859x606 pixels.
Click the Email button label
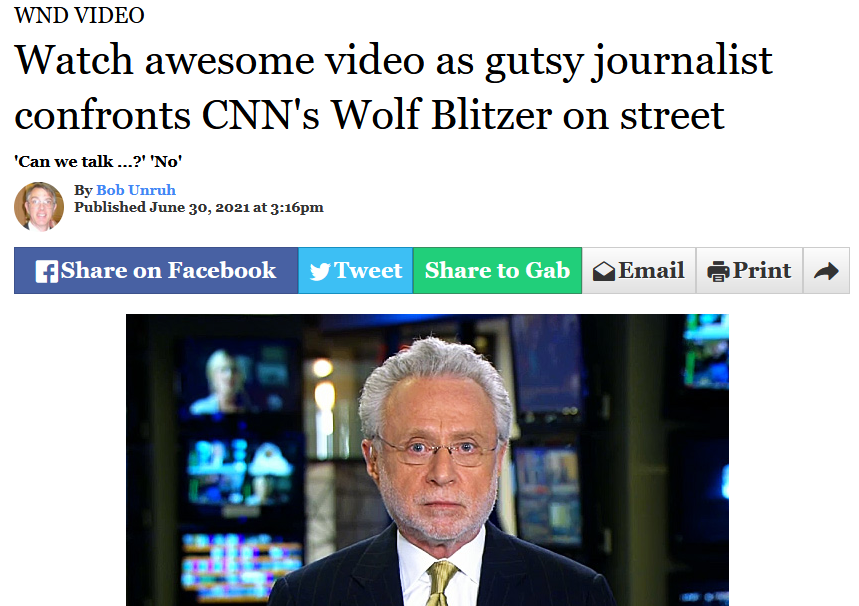(x=651, y=271)
